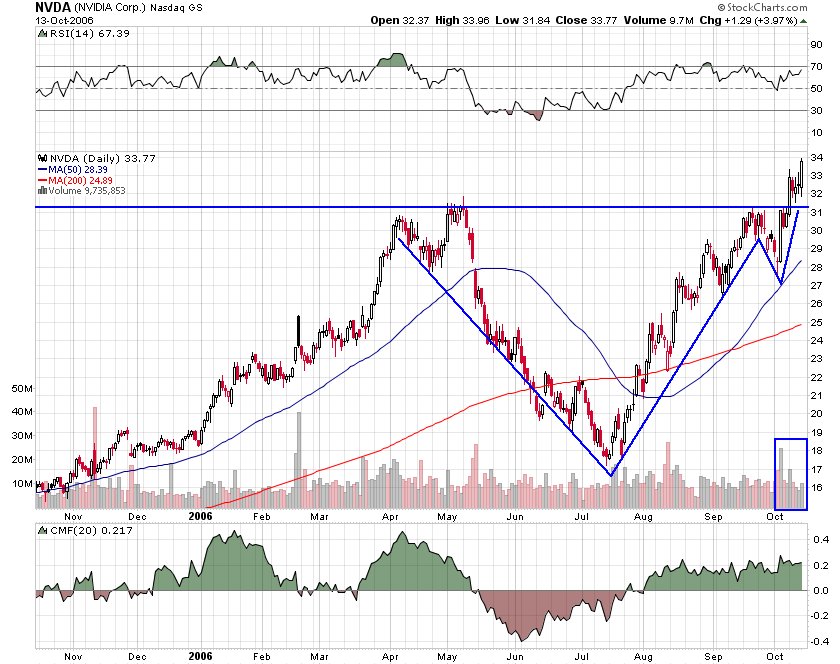Click the 16 price axis label
The width and height of the screenshot is (840, 664).
click(x=816, y=487)
